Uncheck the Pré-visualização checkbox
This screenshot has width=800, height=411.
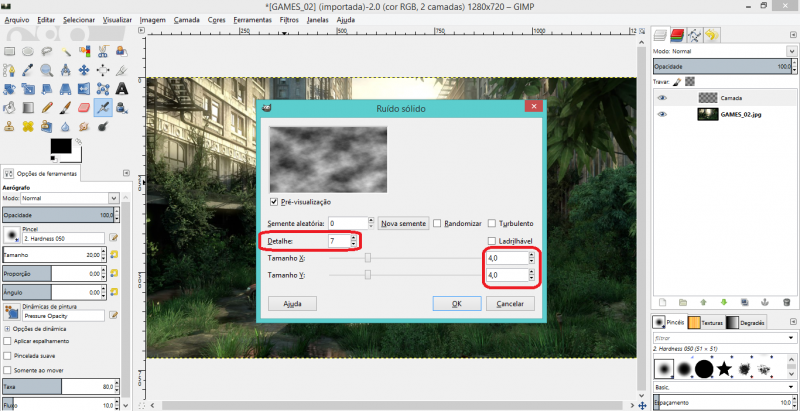[x=276, y=201]
